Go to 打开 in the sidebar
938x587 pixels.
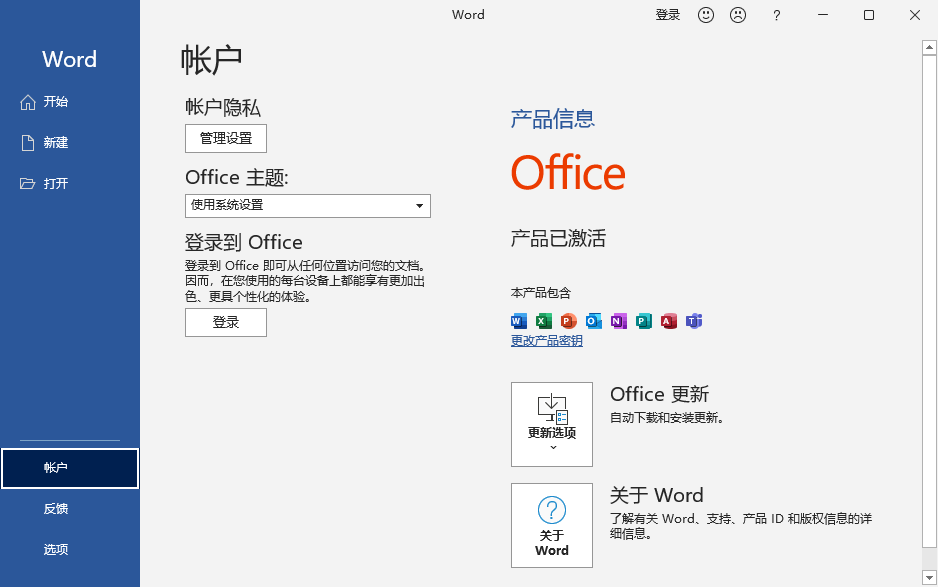pyautogui.click(x=70, y=183)
